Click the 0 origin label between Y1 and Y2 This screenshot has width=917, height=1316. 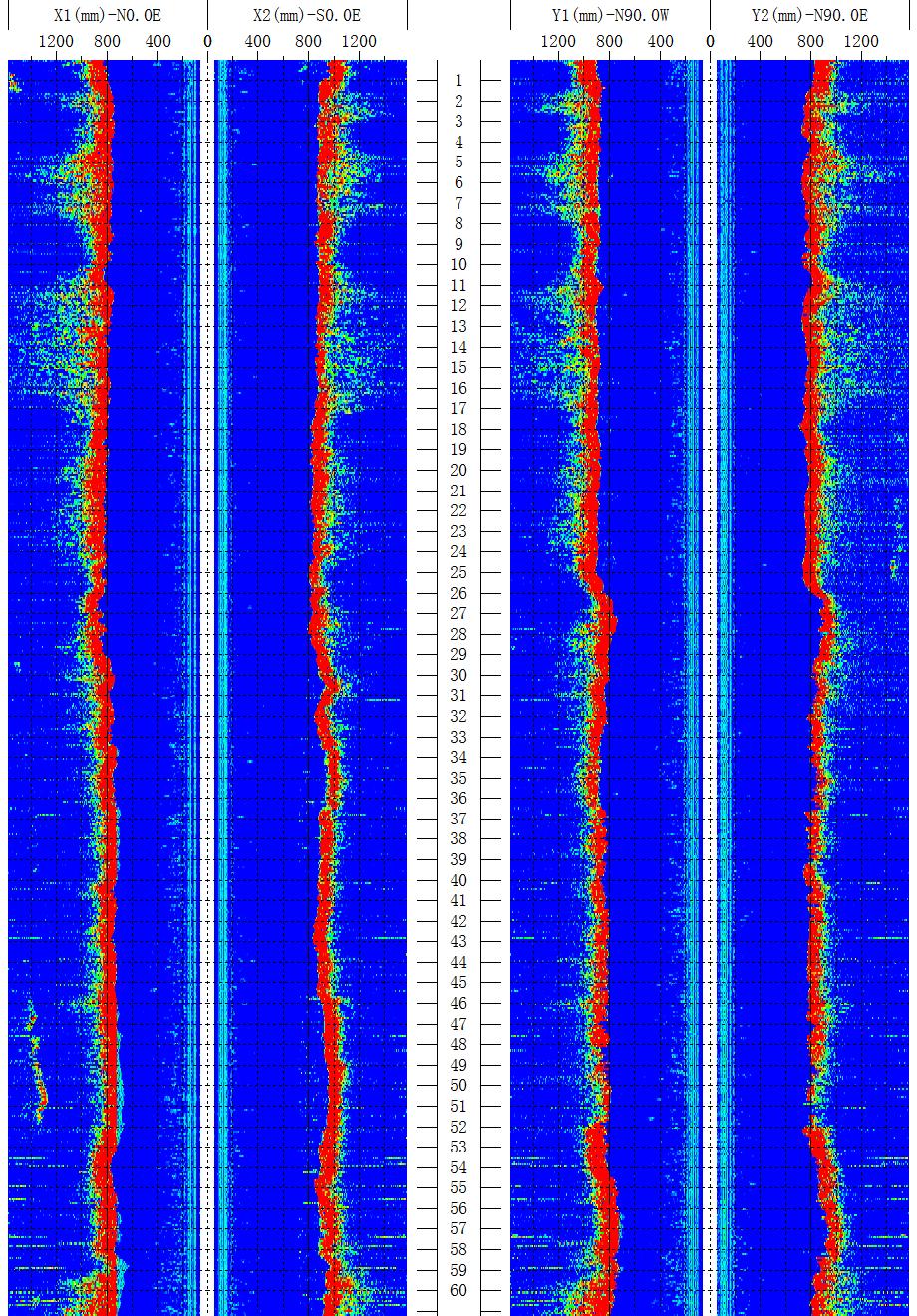coord(710,42)
